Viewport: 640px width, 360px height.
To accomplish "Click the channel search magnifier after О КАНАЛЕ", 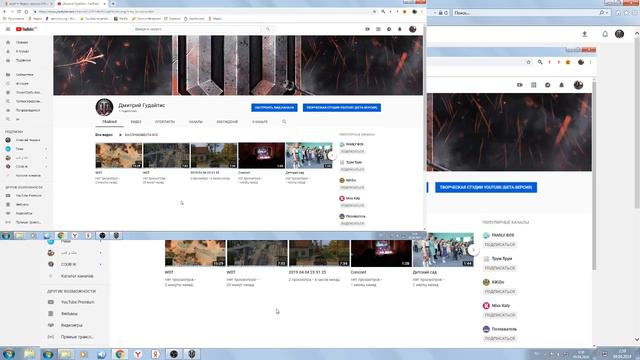I will pyautogui.click(x=284, y=122).
